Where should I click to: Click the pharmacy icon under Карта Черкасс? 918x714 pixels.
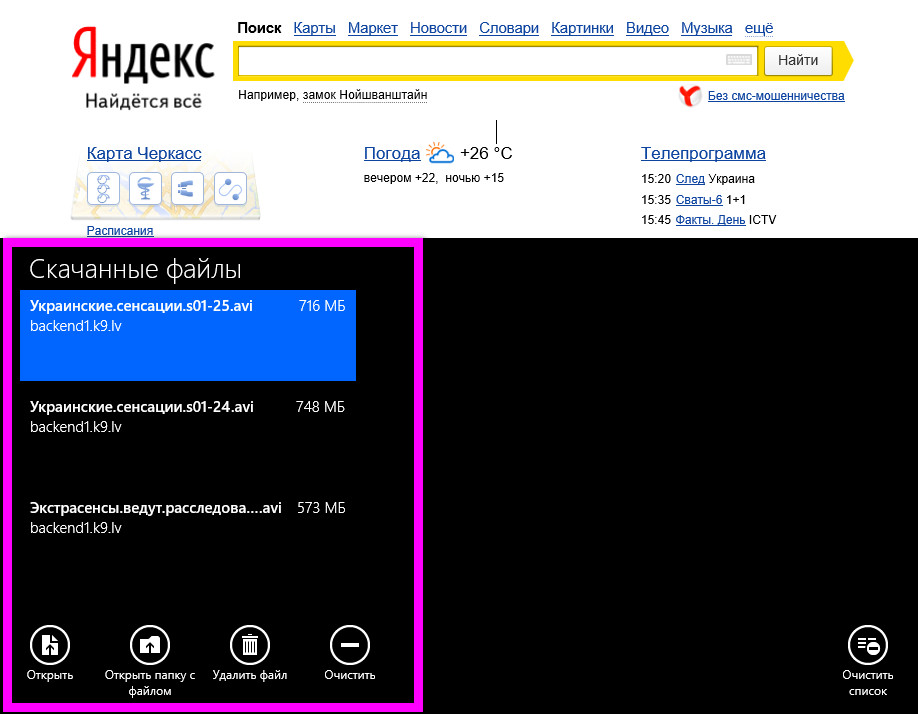coord(145,188)
